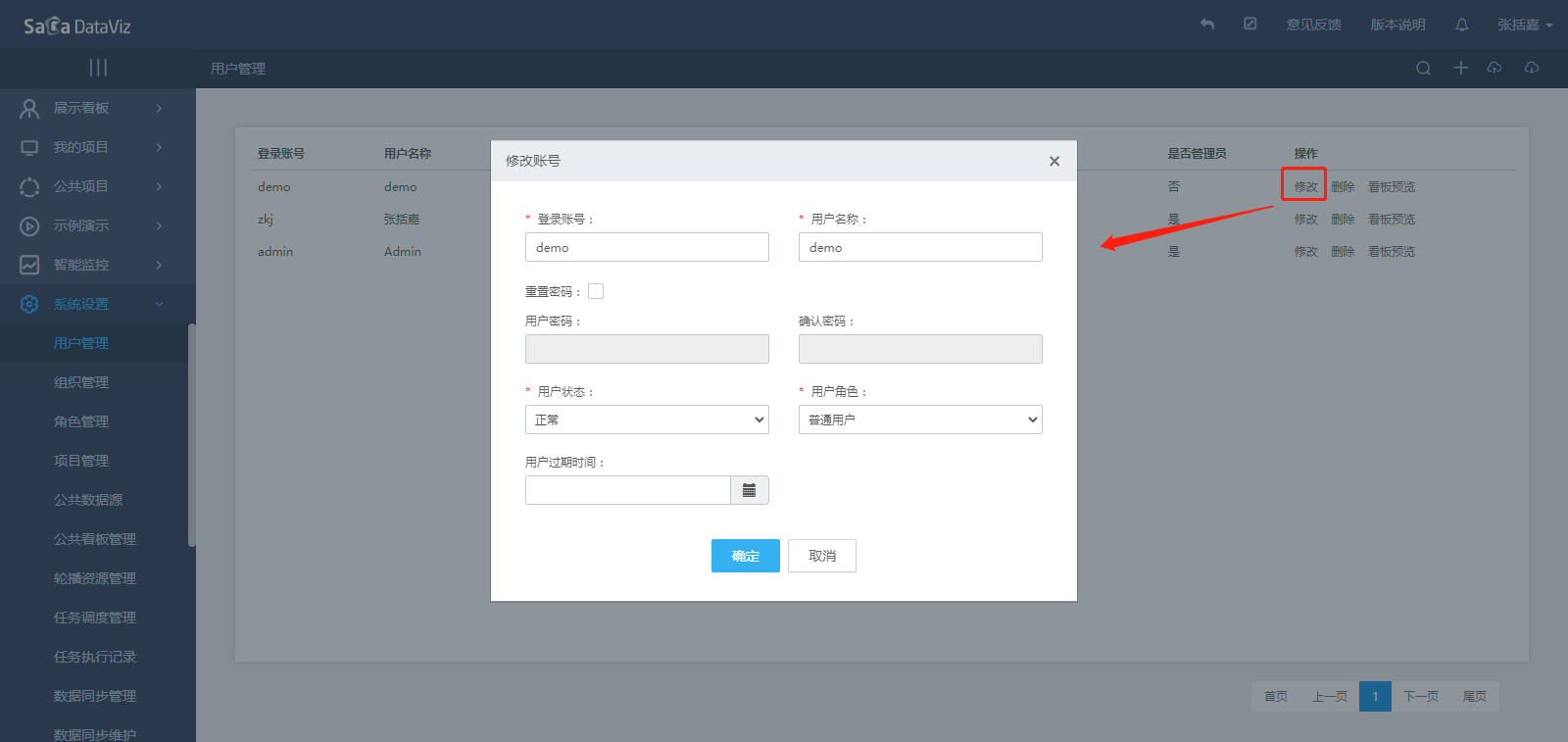Click the 公共项目 circle icon
This screenshot has width=1568, height=742.
pyautogui.click(x=29, y=186)
